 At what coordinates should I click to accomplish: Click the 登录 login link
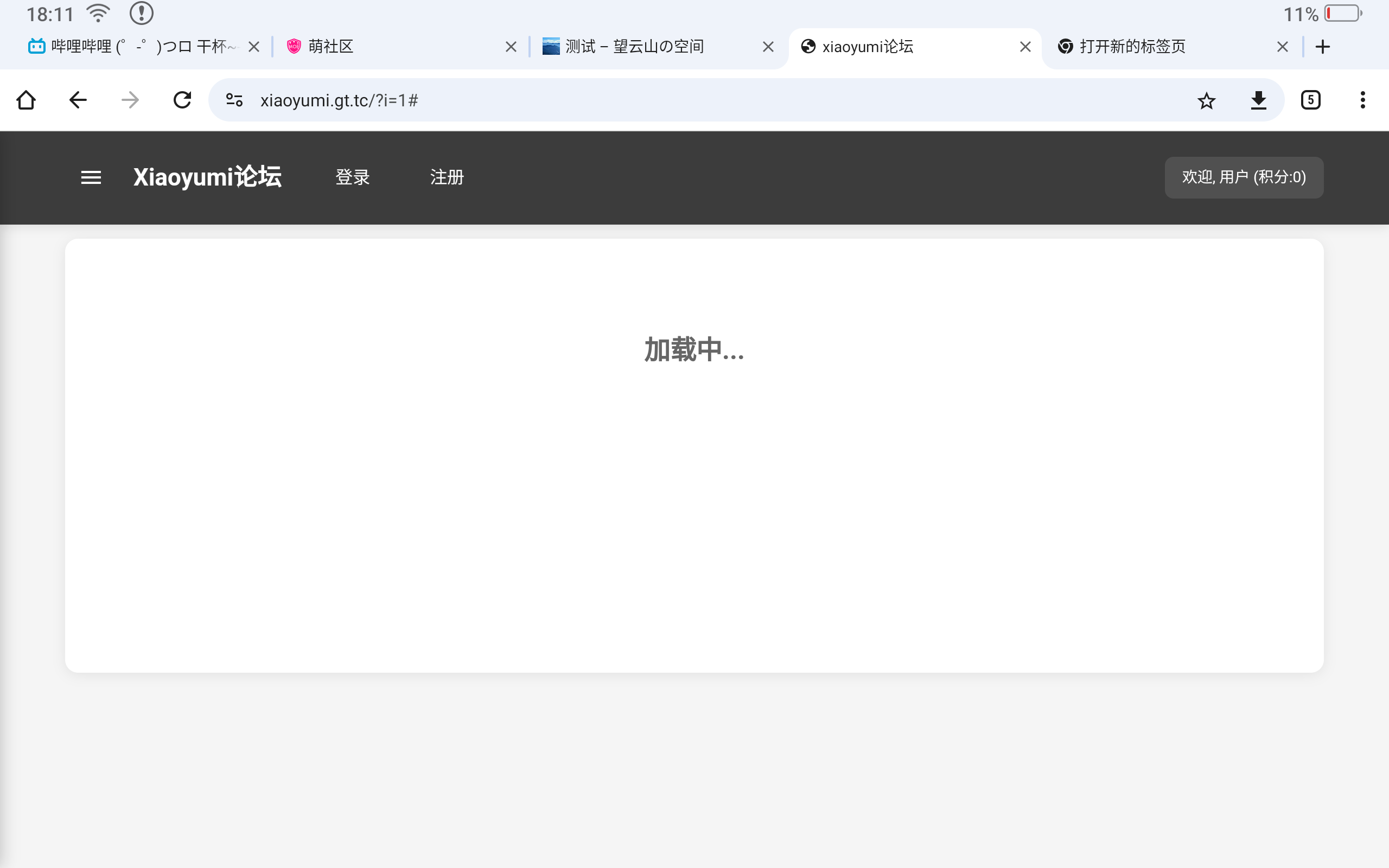pyautogui.click(x=353, y=177)
